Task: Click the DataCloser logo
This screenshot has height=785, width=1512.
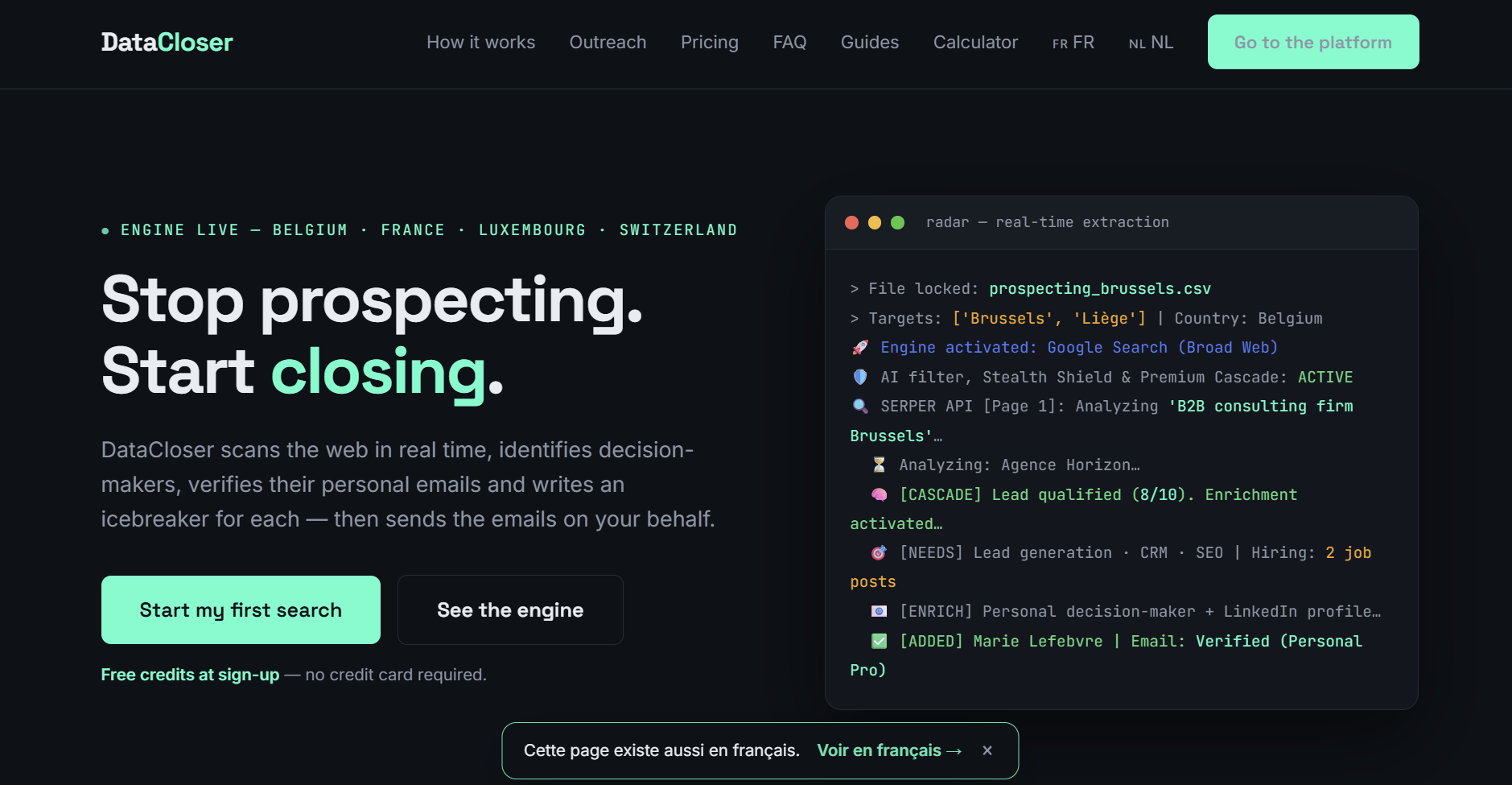Action: tap(167, 42)
